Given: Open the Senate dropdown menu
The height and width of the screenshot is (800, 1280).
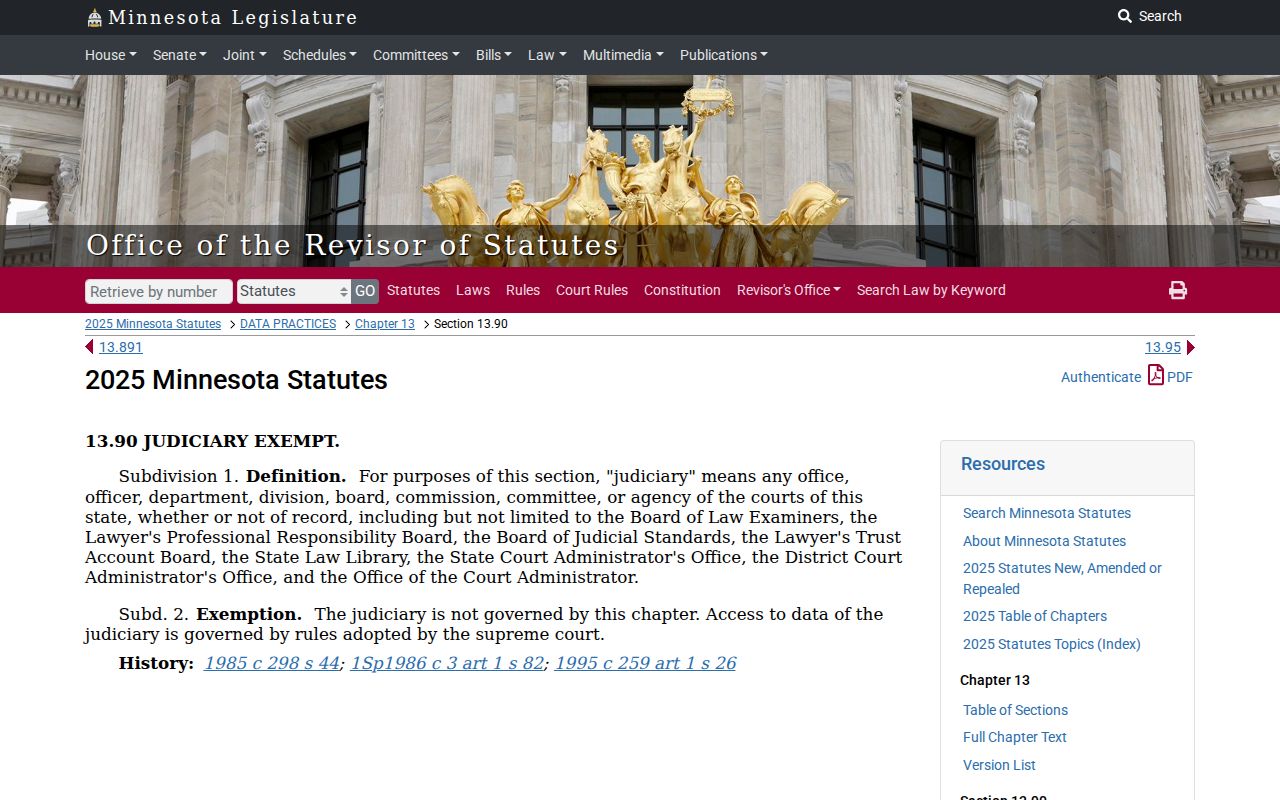Looking at the screenshot, I should (180, 55).
